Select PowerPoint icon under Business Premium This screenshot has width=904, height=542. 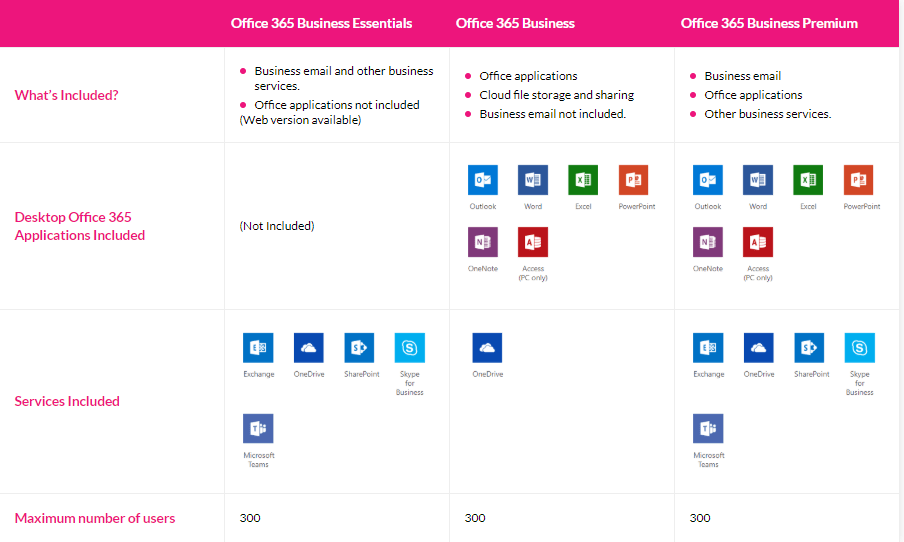[858, 180]
